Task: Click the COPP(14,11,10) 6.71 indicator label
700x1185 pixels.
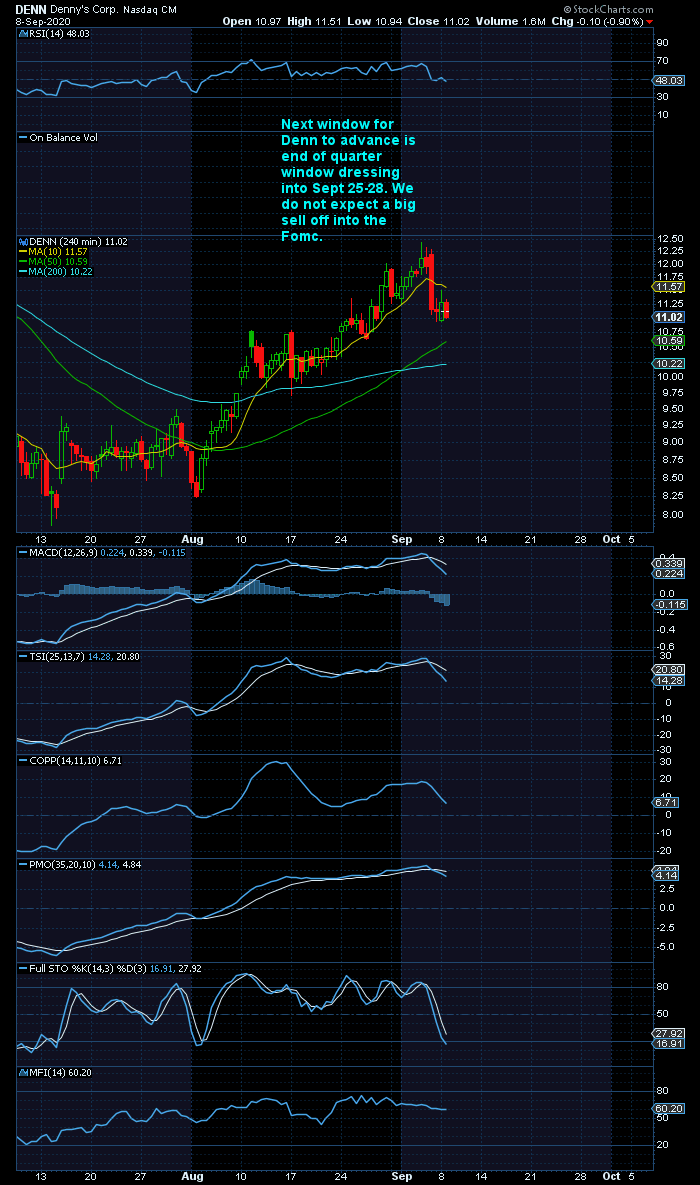Action: pyautogui.click(x=70, y=761)
